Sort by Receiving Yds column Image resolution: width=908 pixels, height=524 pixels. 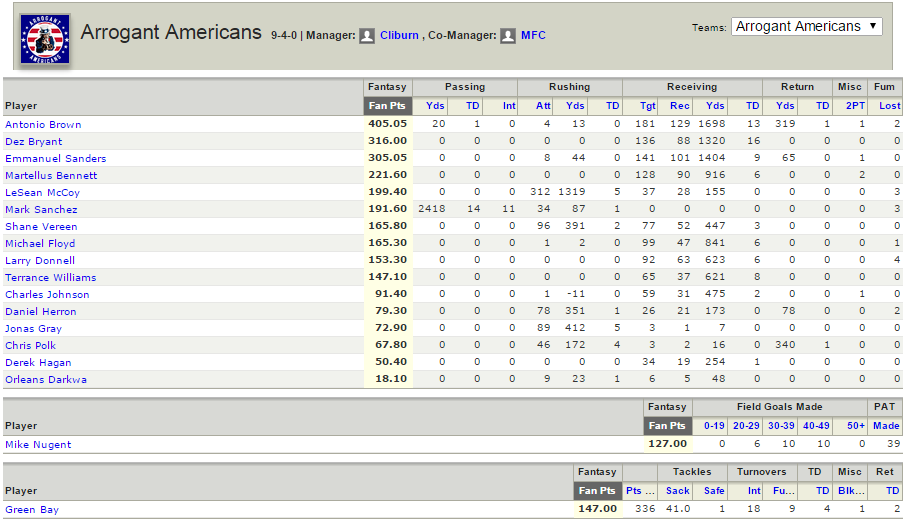tap(715, 106)
